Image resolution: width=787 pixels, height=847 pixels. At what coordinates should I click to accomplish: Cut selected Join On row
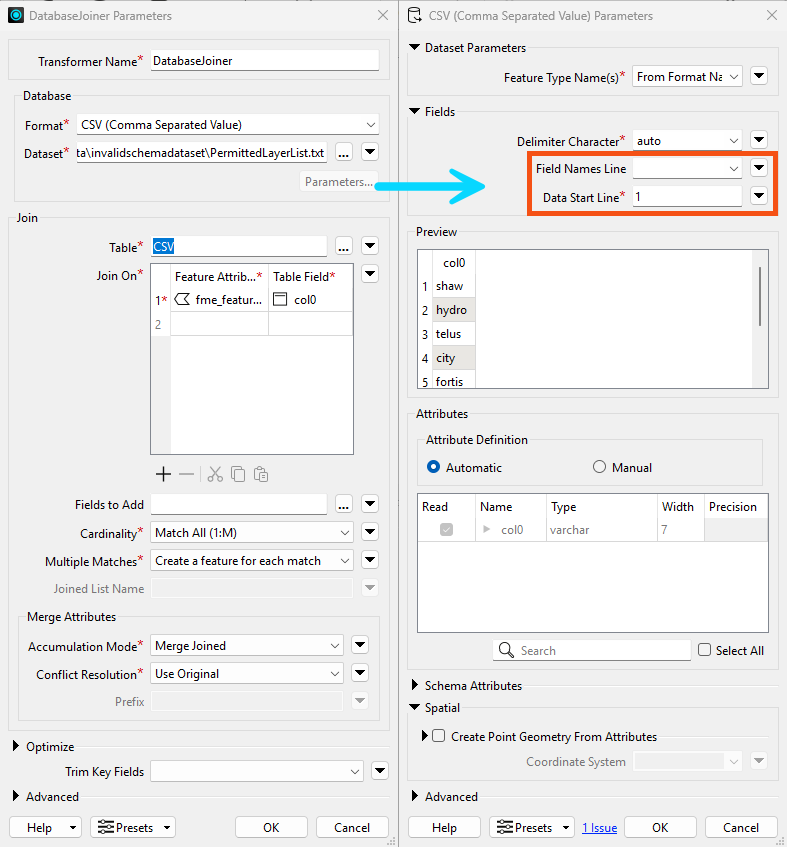(x=215, y=474)
